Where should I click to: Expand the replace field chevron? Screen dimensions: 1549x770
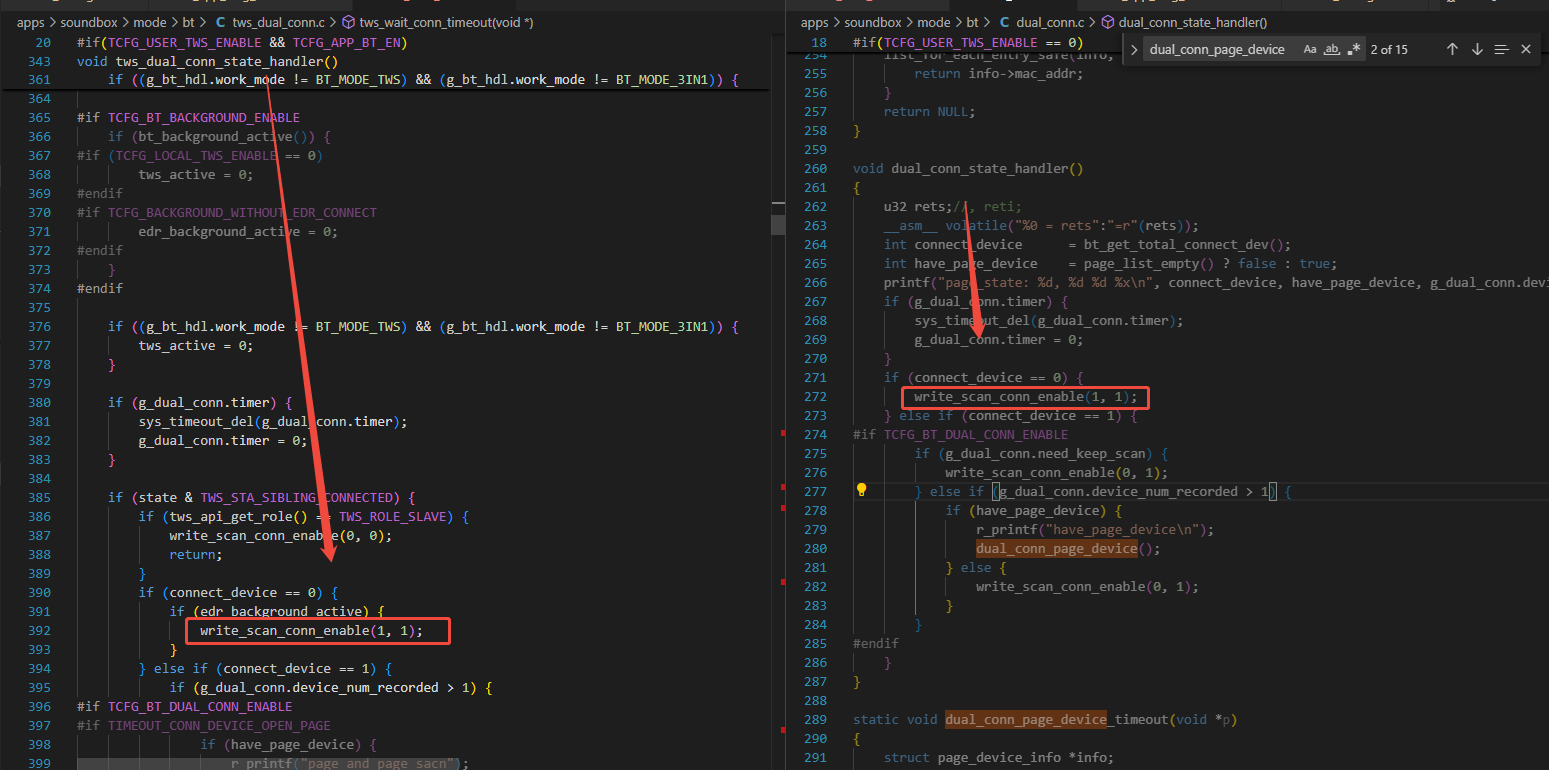[1134, 49]
